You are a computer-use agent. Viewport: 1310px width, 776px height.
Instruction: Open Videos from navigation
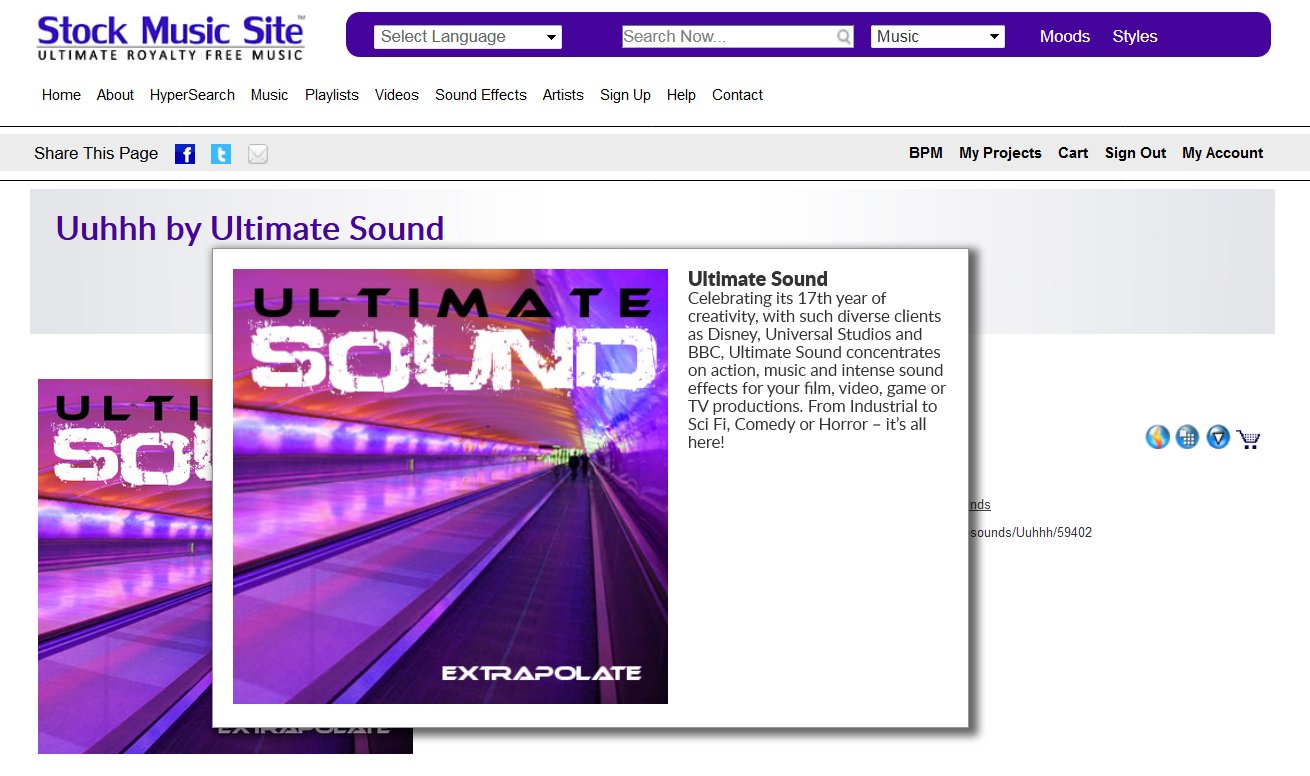[397, 95]
